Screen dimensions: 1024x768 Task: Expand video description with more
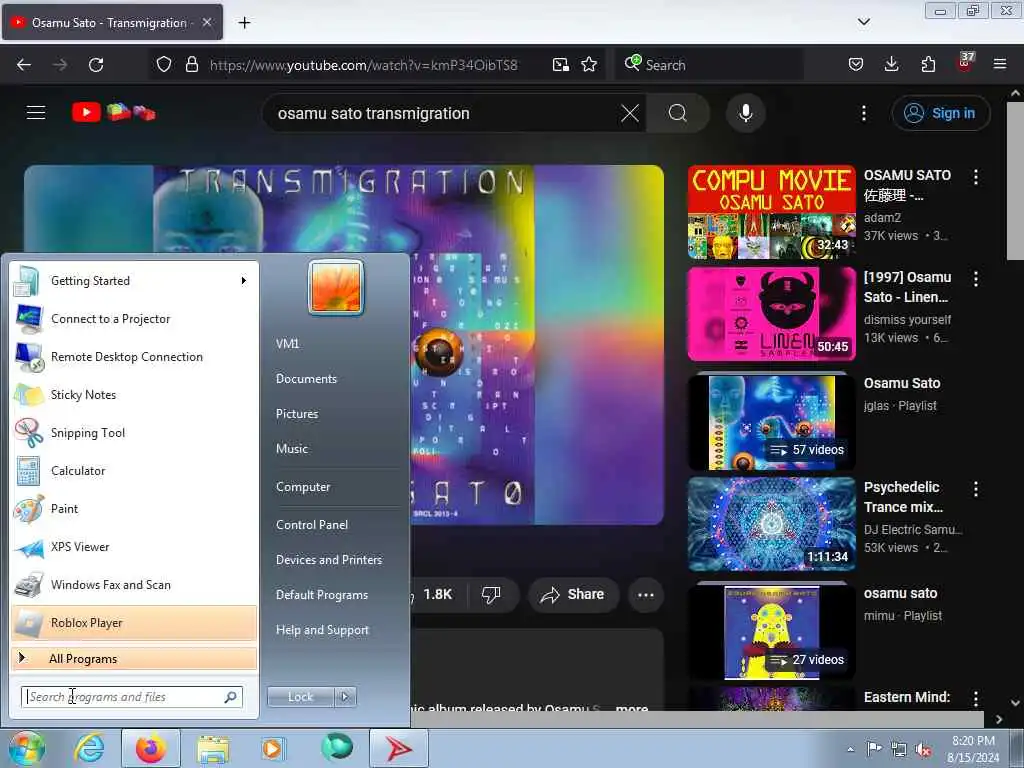(x=632, y=708)
